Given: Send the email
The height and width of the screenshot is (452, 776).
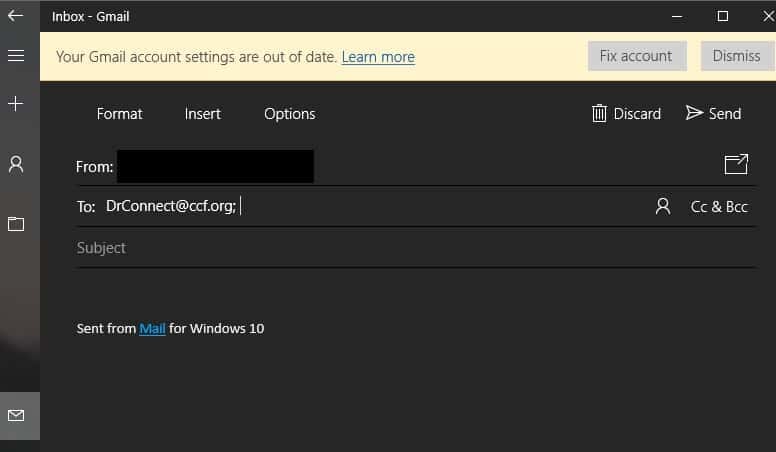Looking at the screenshot, I should click(x=713, y=113).
